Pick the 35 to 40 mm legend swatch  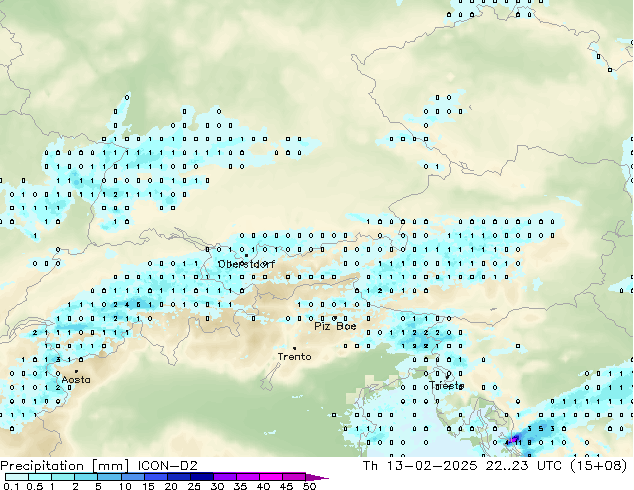(247, 477)
